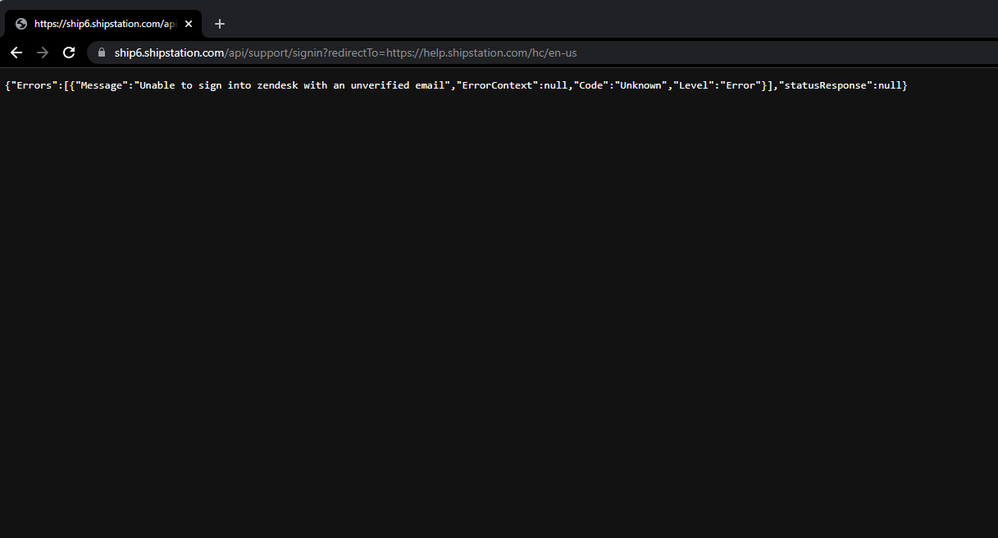
Task: Click the "Code" key in the JSON
Action: (593, 86)
